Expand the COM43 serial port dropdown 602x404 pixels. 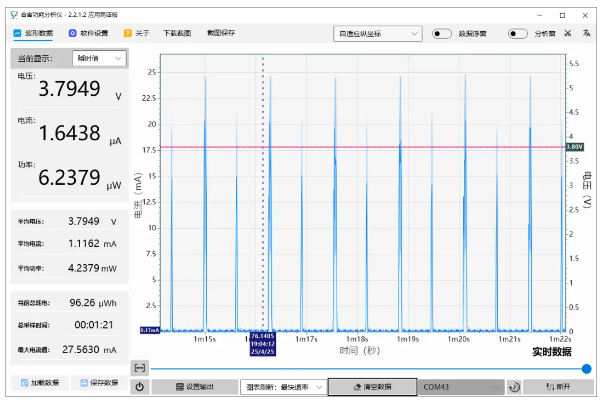pos(461,387)
